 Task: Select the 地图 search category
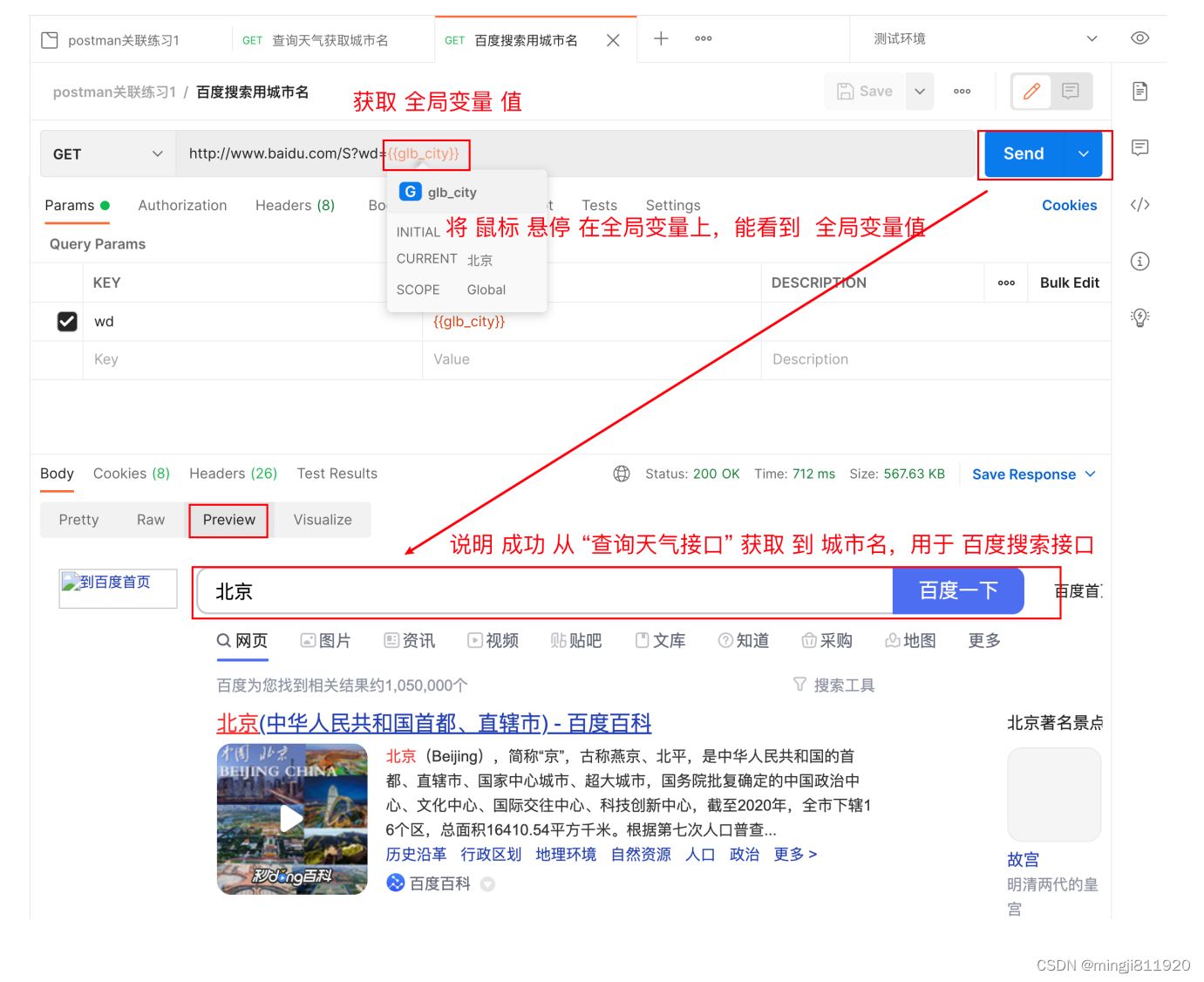coord(911,641)
